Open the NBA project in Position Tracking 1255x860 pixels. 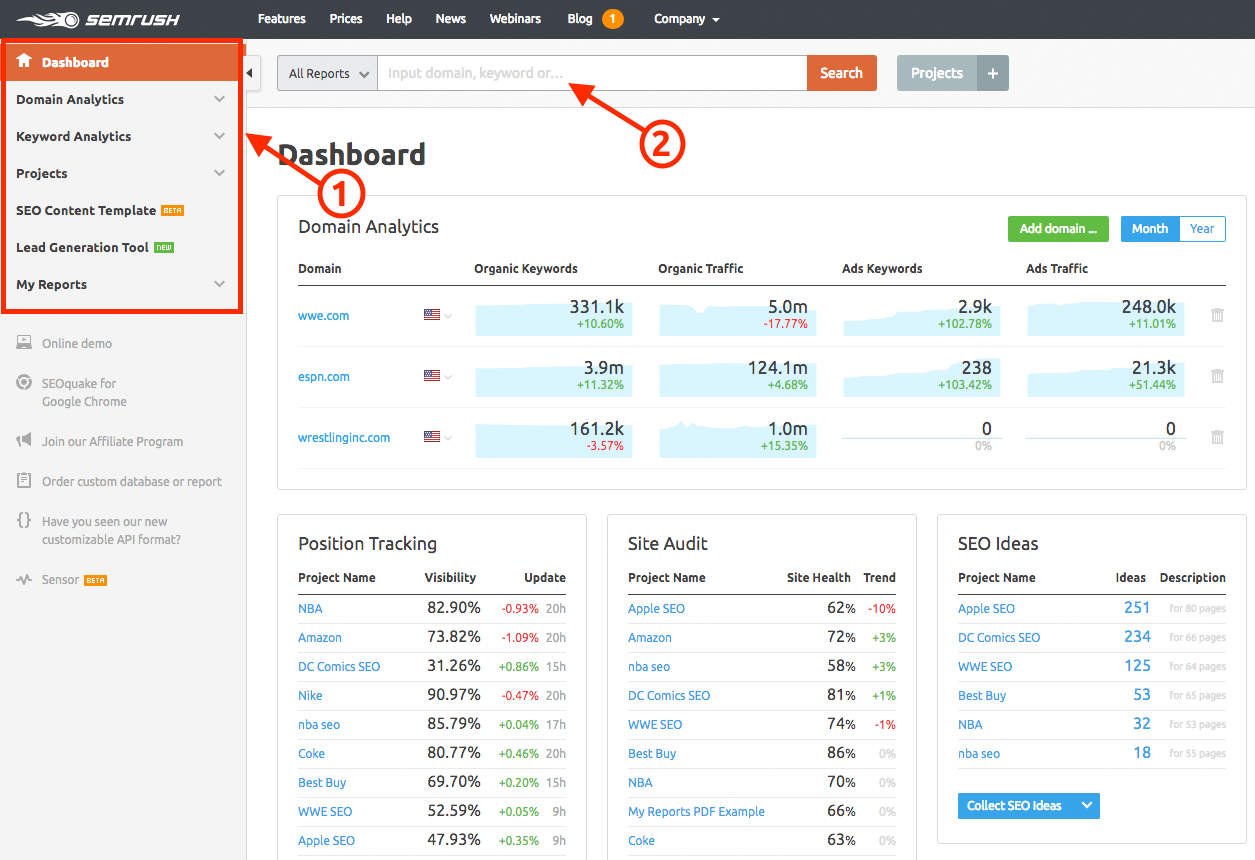tap(310, 608)
